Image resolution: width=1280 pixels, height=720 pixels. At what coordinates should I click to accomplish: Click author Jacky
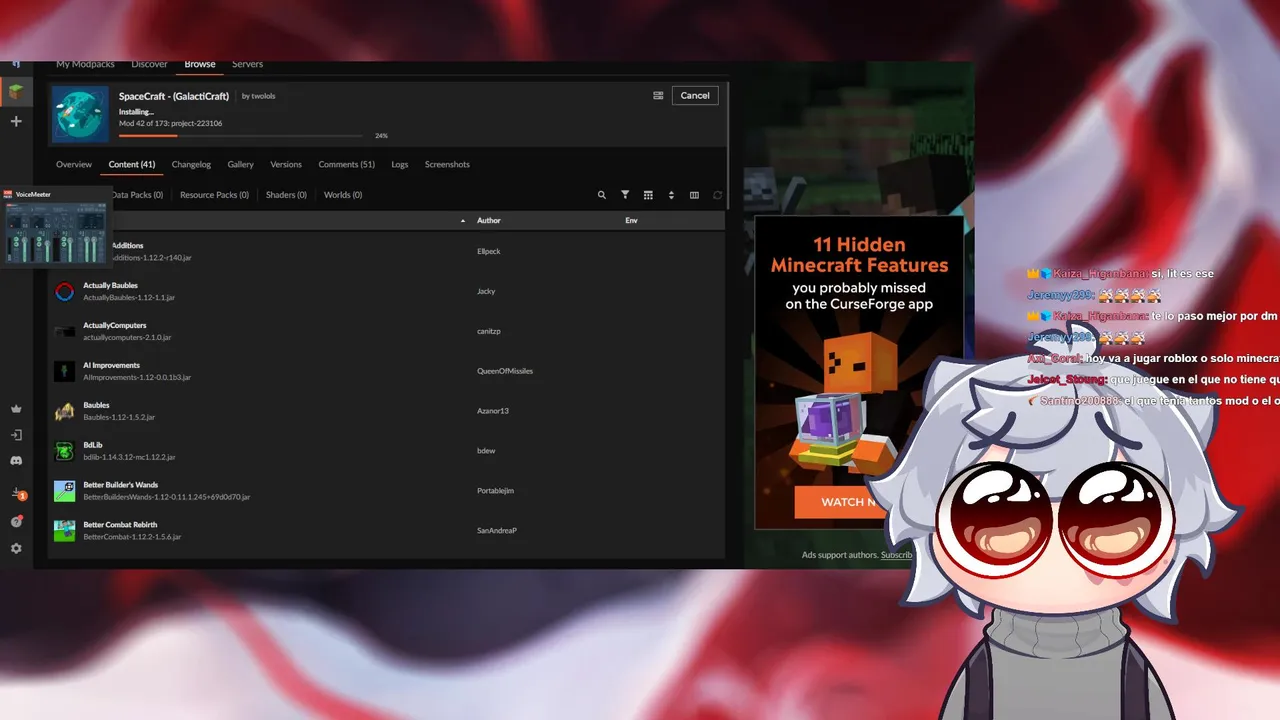click(x=486, y=291)
